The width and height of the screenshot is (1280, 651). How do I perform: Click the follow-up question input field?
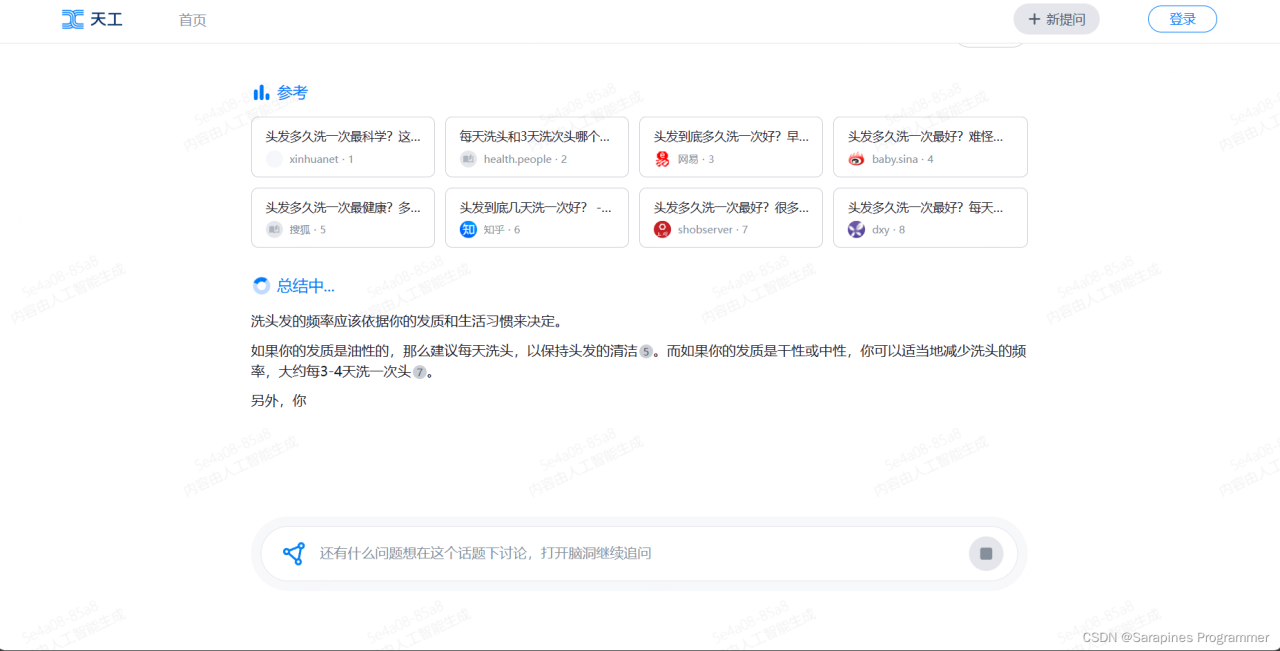click(630, 553)
